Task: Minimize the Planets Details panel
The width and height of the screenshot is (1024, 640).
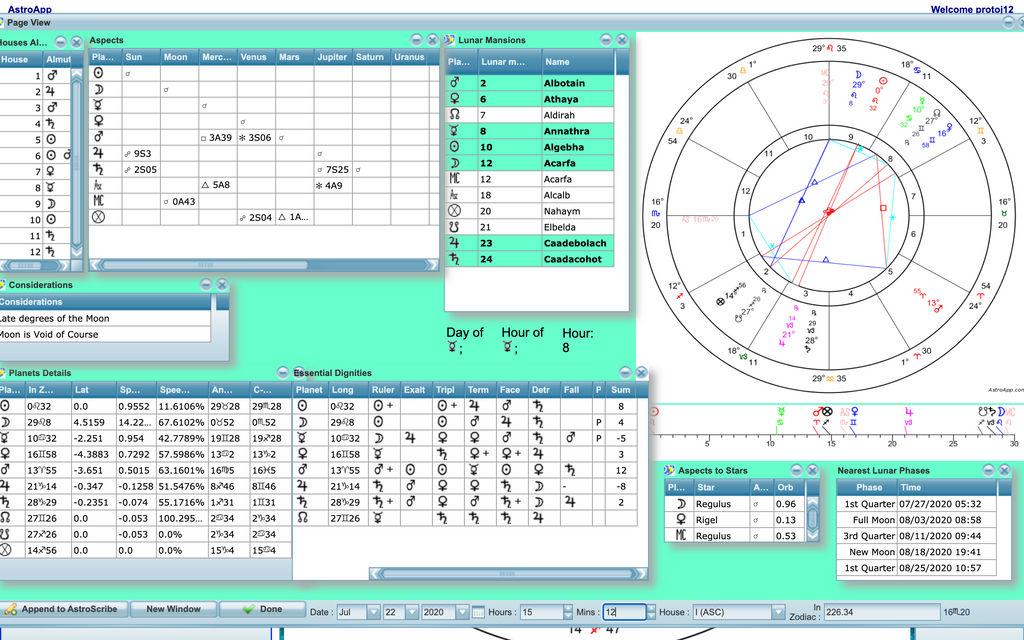Action: tap(282, 372)
